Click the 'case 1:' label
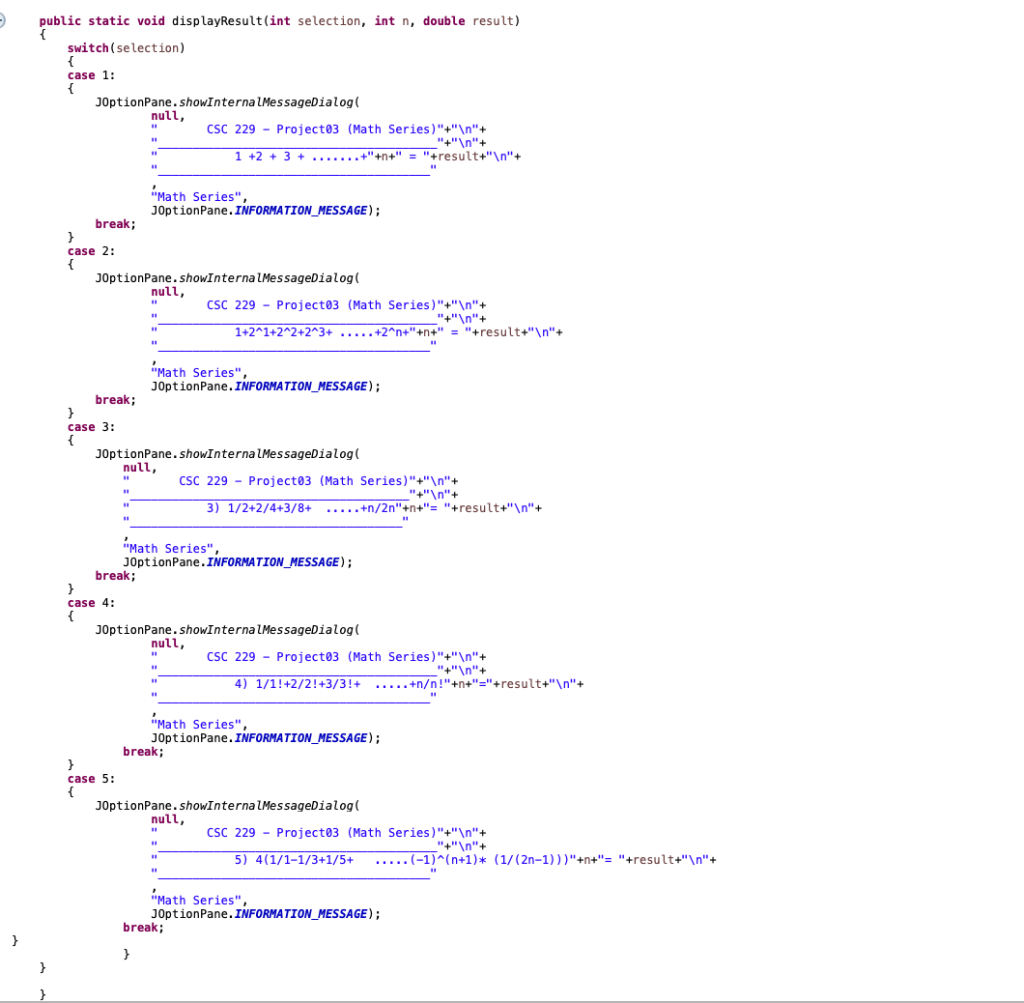 pyautogui.click(x=91, y=75)
